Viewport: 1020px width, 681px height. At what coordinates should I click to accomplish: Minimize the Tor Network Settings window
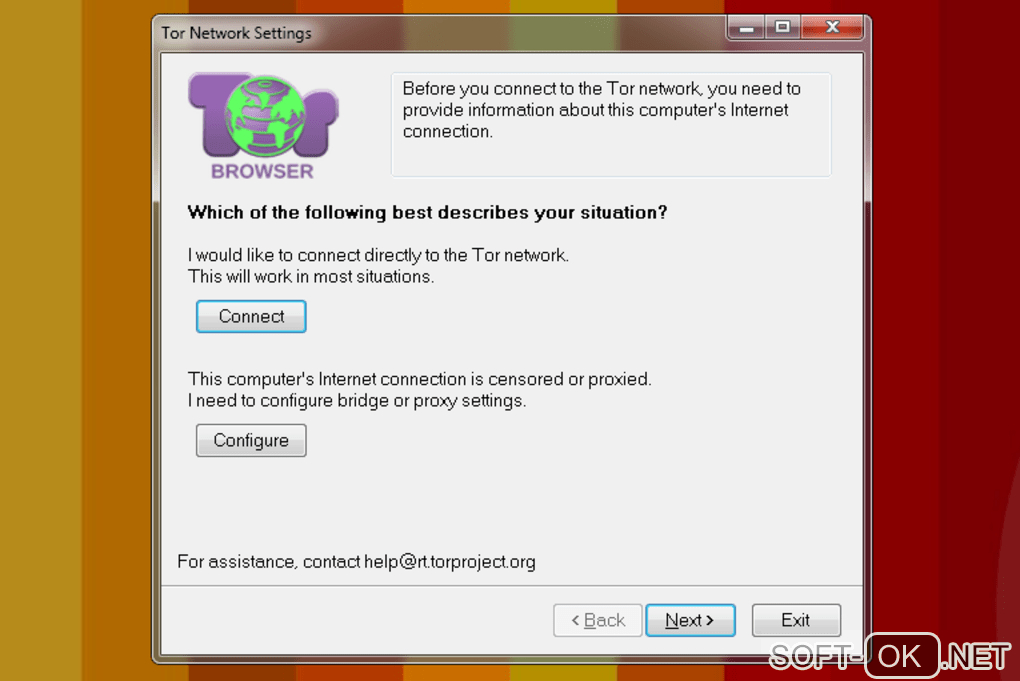[x=746, y=28]
